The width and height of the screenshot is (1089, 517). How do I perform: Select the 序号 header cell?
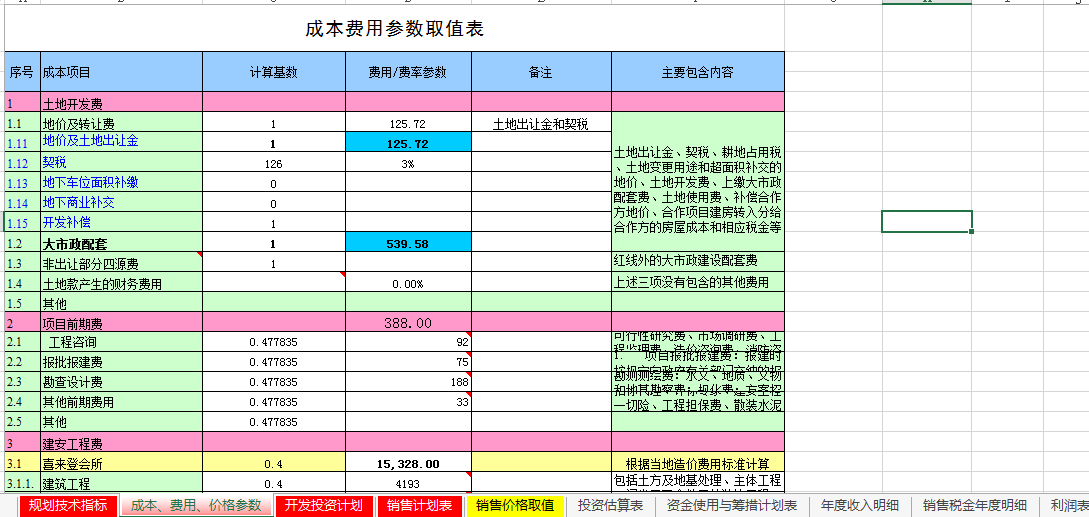[22, 72]
